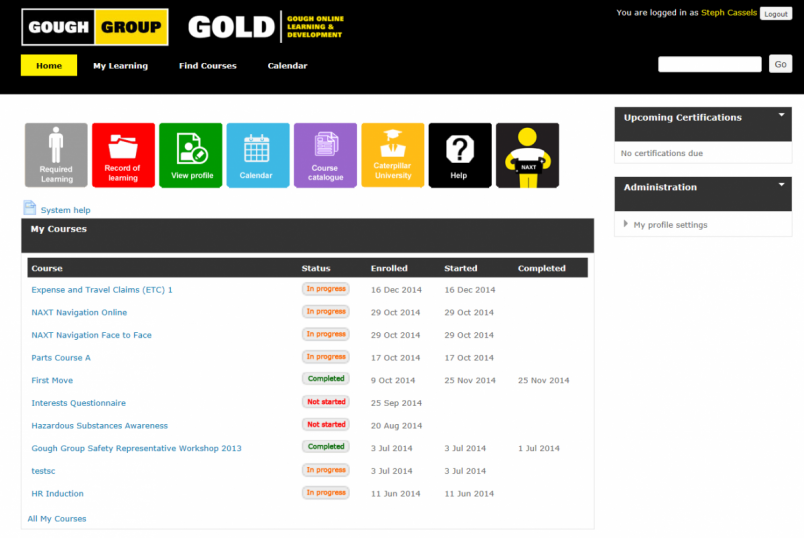
Task: Click the Gough Group logo
Action: tap(95, 27)
